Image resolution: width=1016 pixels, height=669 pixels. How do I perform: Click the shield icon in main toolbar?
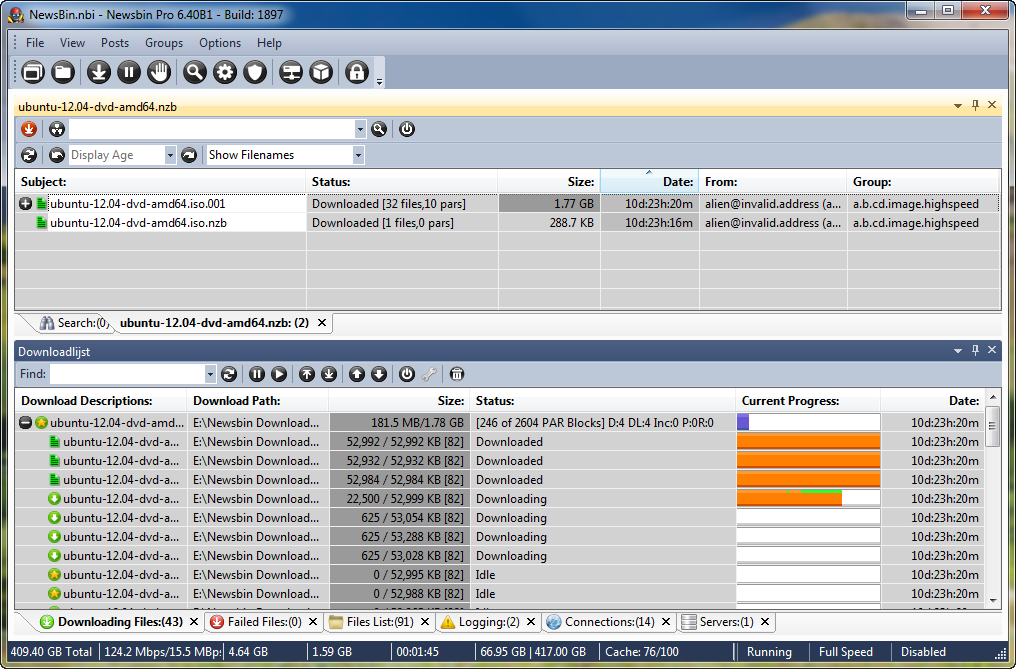(x=255, y=72)
